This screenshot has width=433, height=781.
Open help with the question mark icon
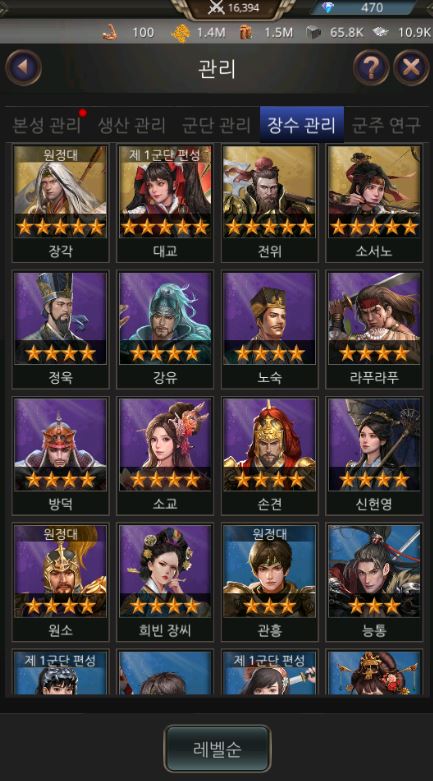click(371, 67)
